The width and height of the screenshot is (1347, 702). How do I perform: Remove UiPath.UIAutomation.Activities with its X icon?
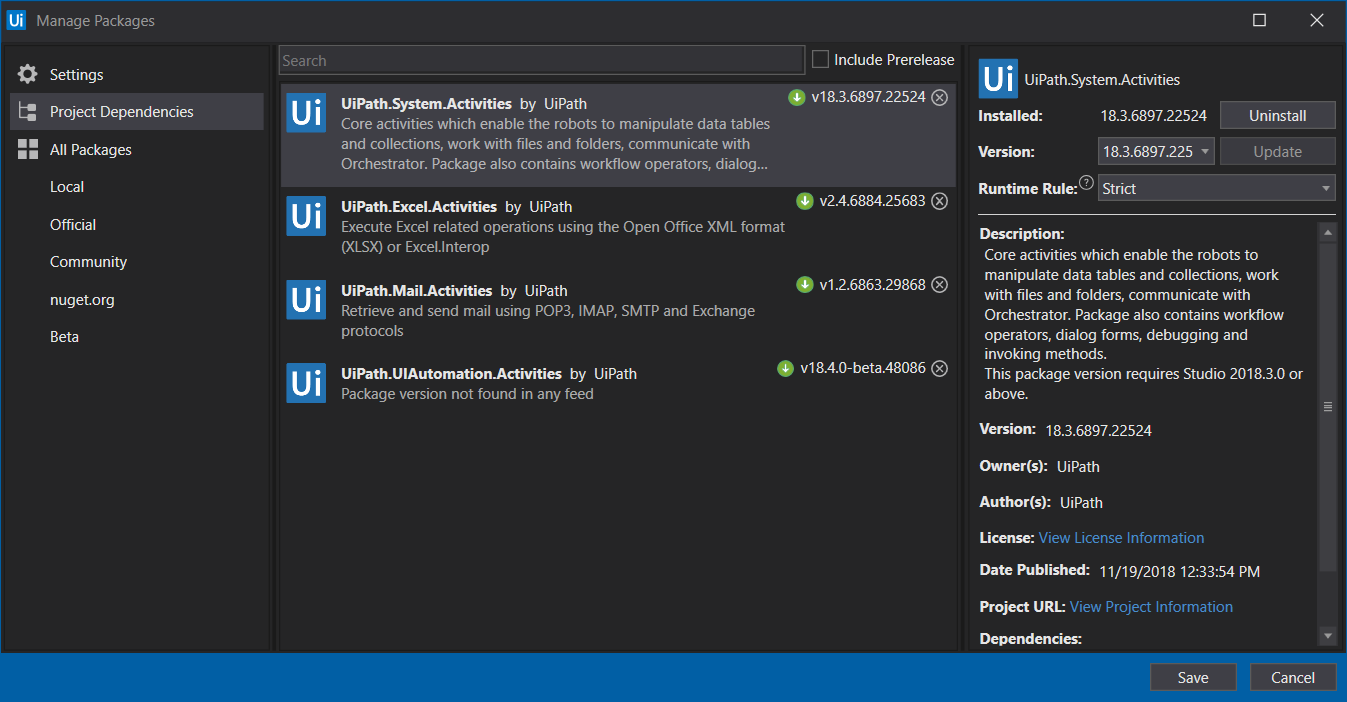(x=940, y=368)
